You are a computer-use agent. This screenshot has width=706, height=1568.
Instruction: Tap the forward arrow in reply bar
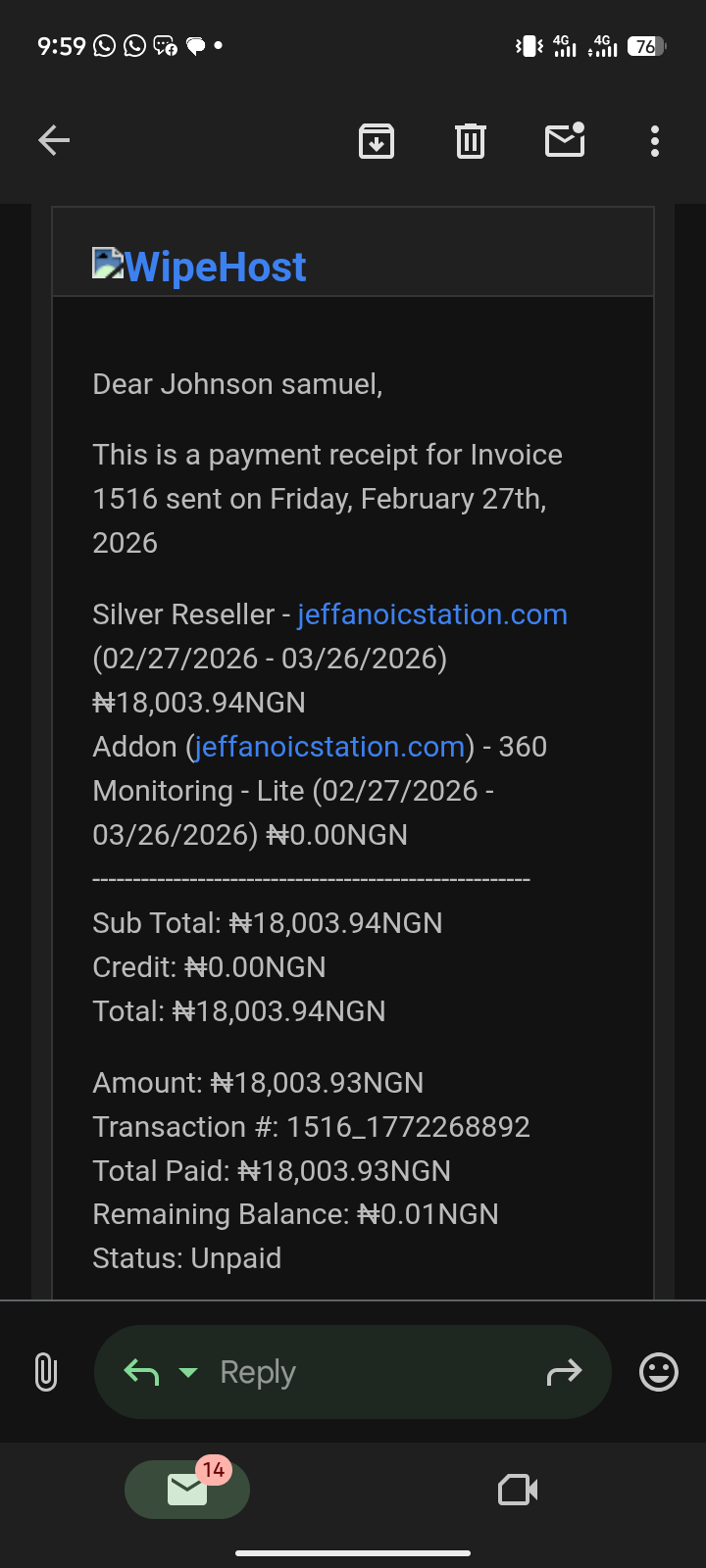564,1373
